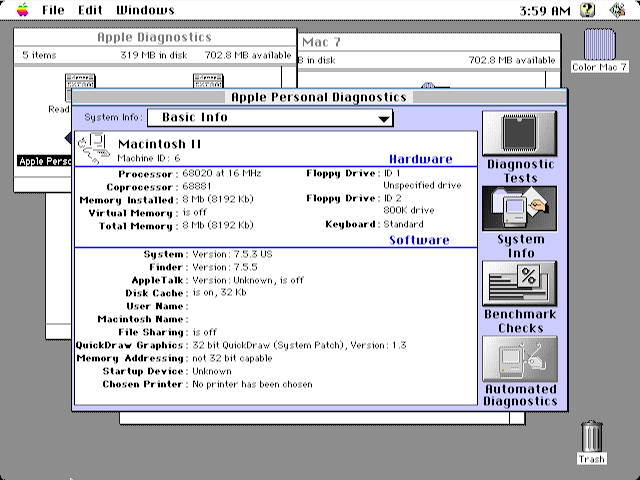Click the 'Macintosh II' model name
The height and width of the screenshot is (480, 640).
(159, 144)
